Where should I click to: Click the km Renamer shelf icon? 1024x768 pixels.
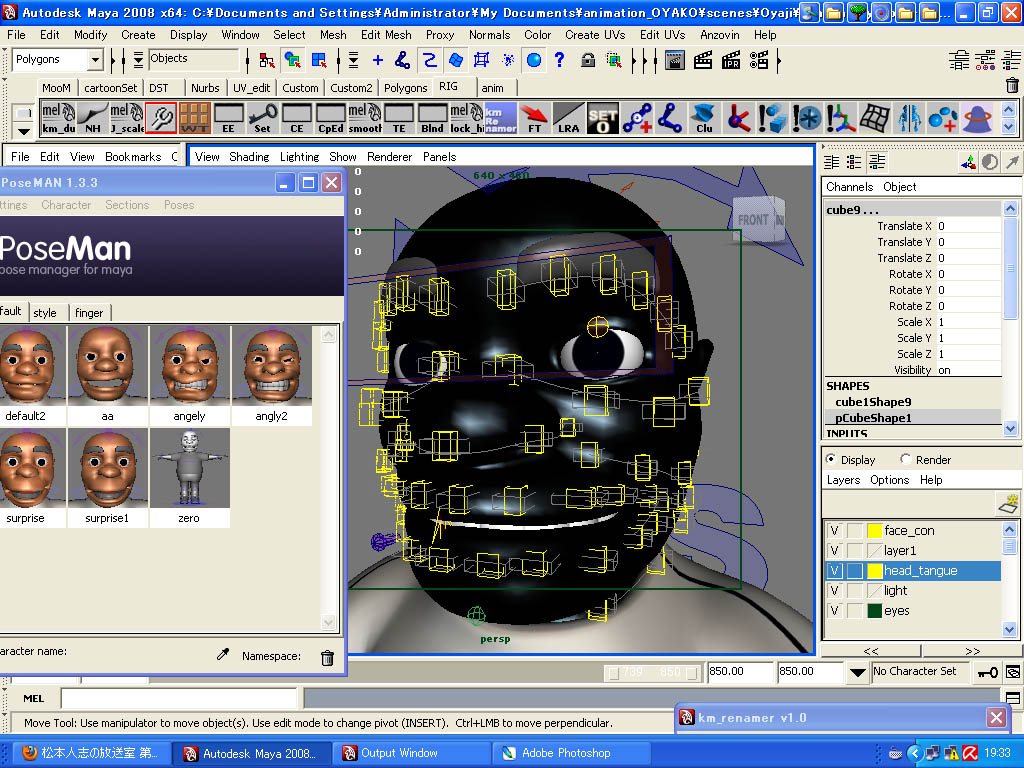pos(500,118)
